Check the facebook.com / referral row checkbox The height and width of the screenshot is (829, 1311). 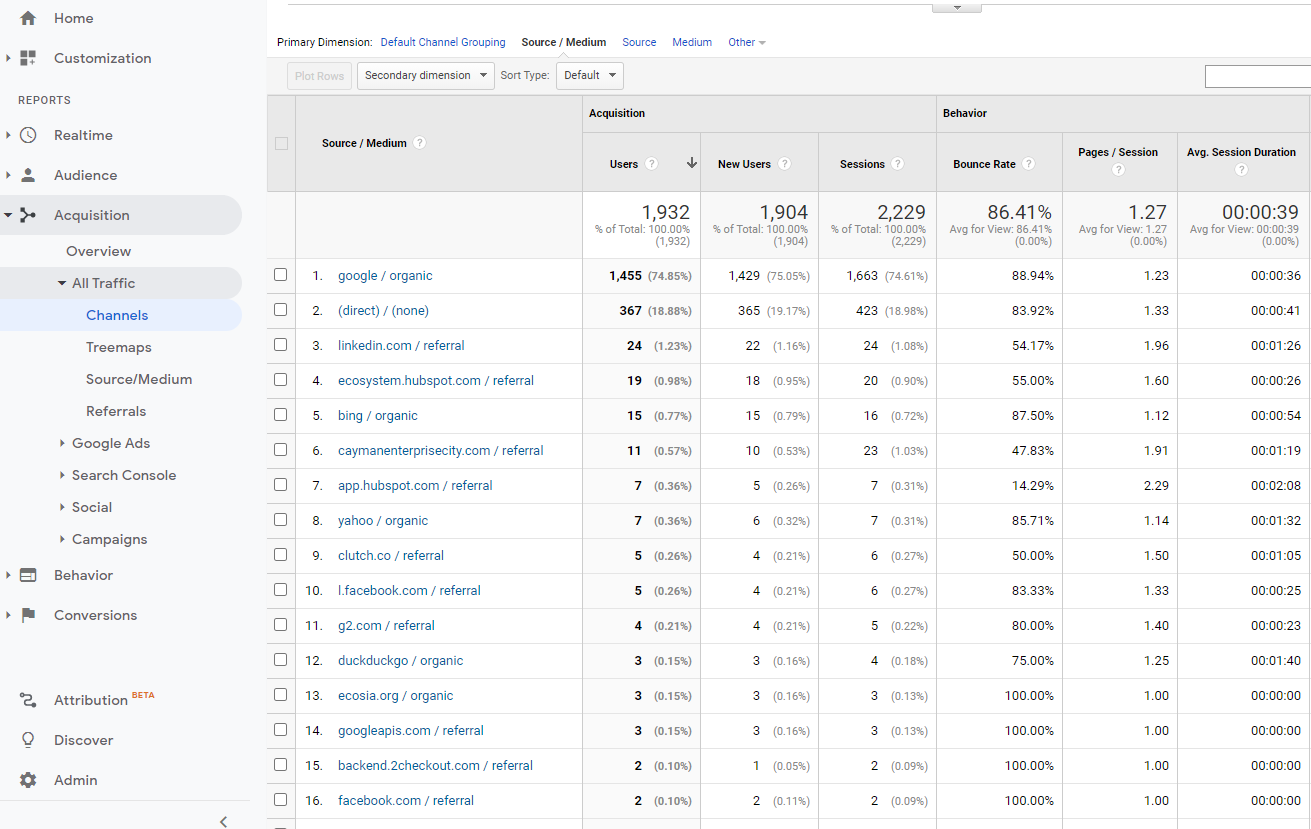coord(281,800)
